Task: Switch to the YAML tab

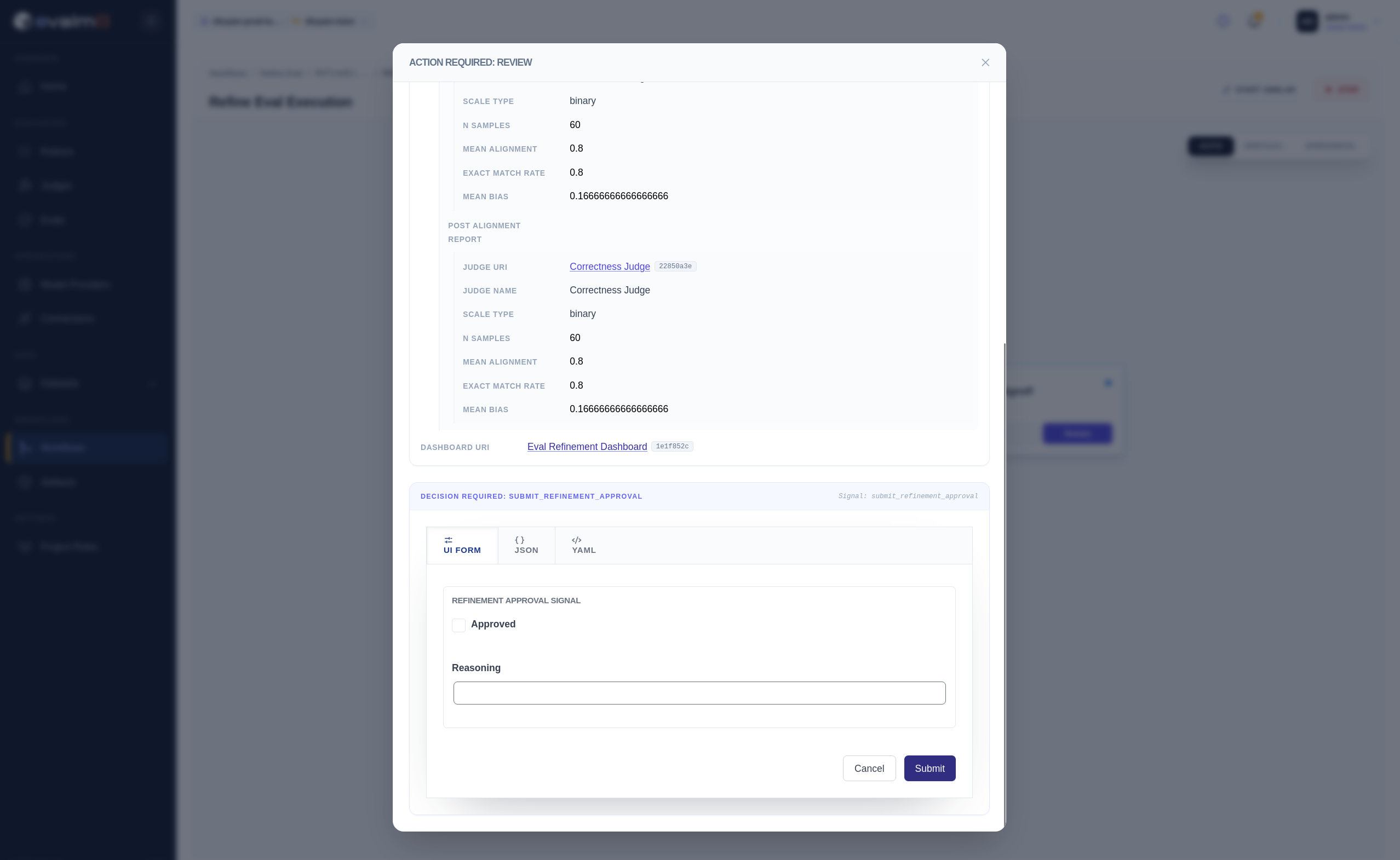Action: pos(583,545)
